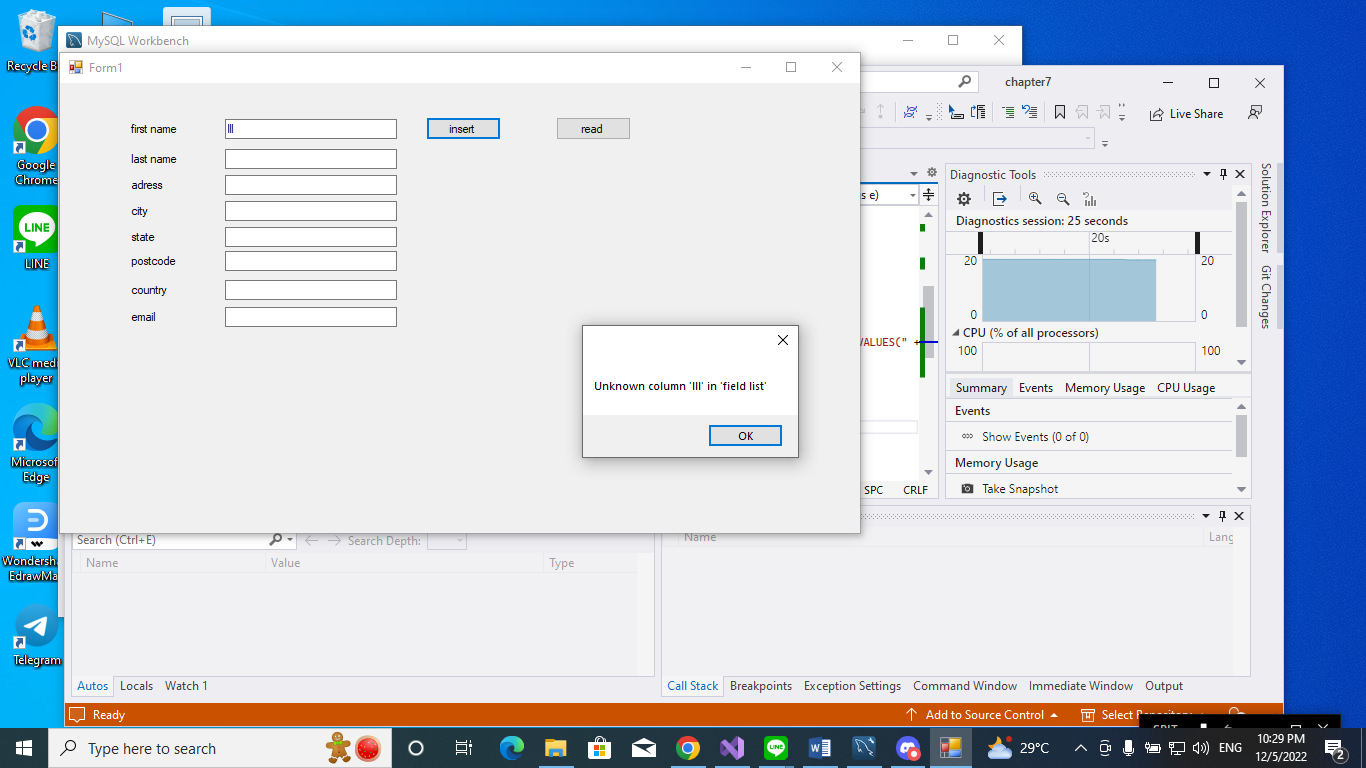Toggle a bookmark using the editor toolbar icon
Viewport: 1366px width, 768px height.
1059,112
